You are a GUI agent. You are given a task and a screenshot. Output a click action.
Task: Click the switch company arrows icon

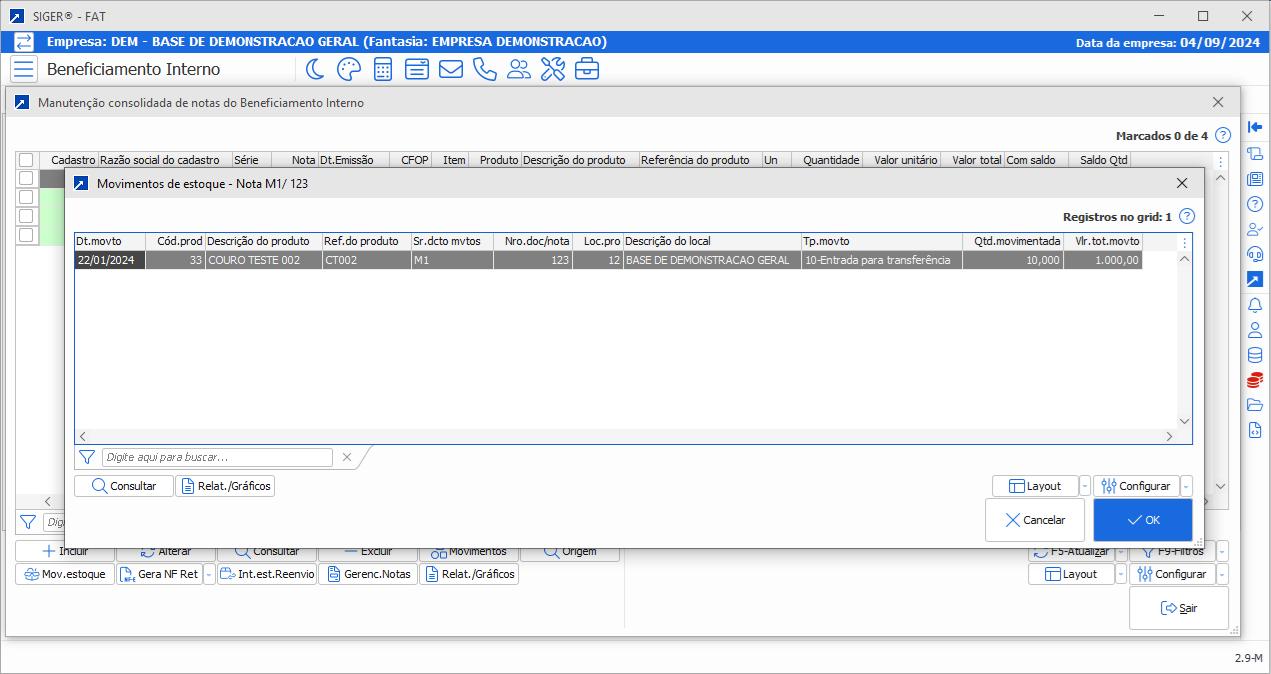23,42
